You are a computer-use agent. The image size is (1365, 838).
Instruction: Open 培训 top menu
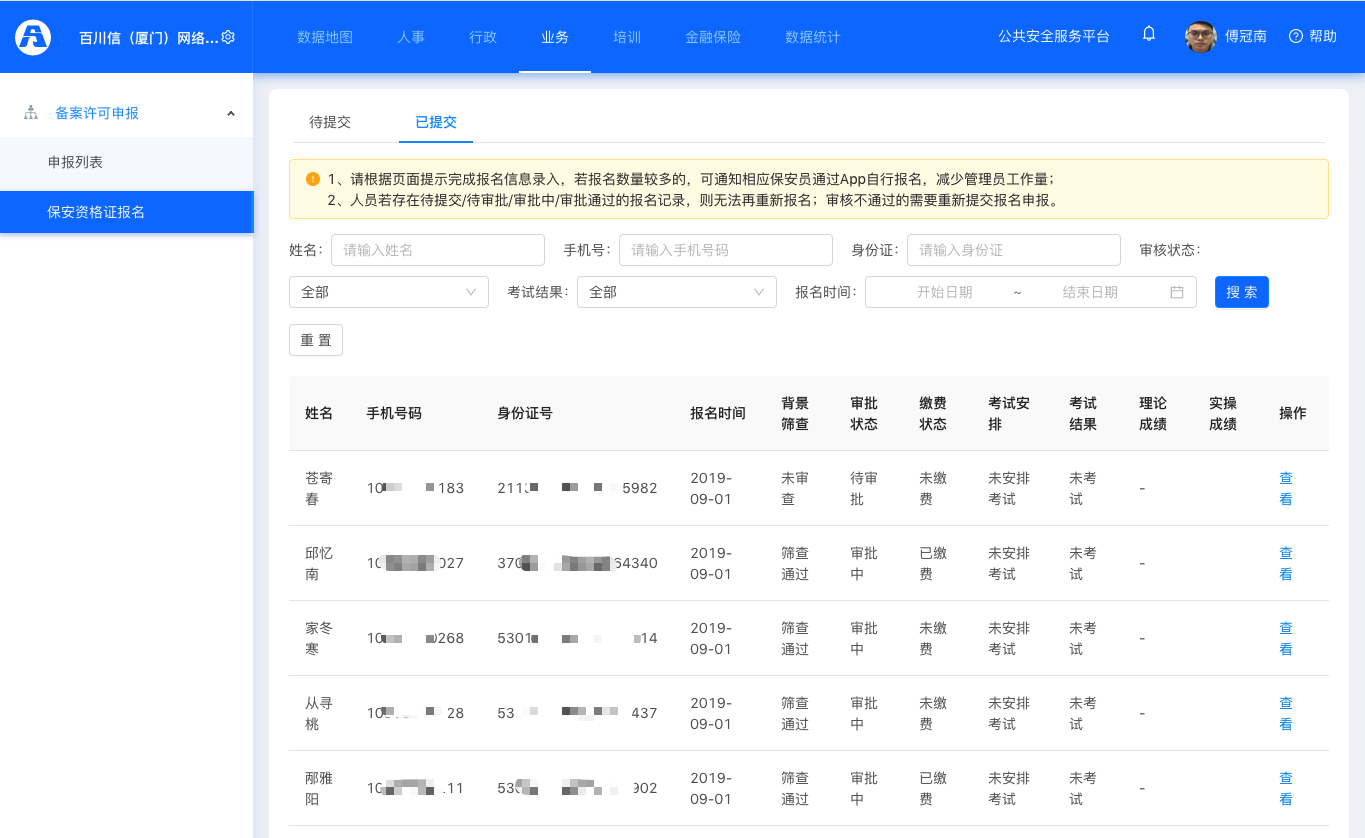coord(627,37)
